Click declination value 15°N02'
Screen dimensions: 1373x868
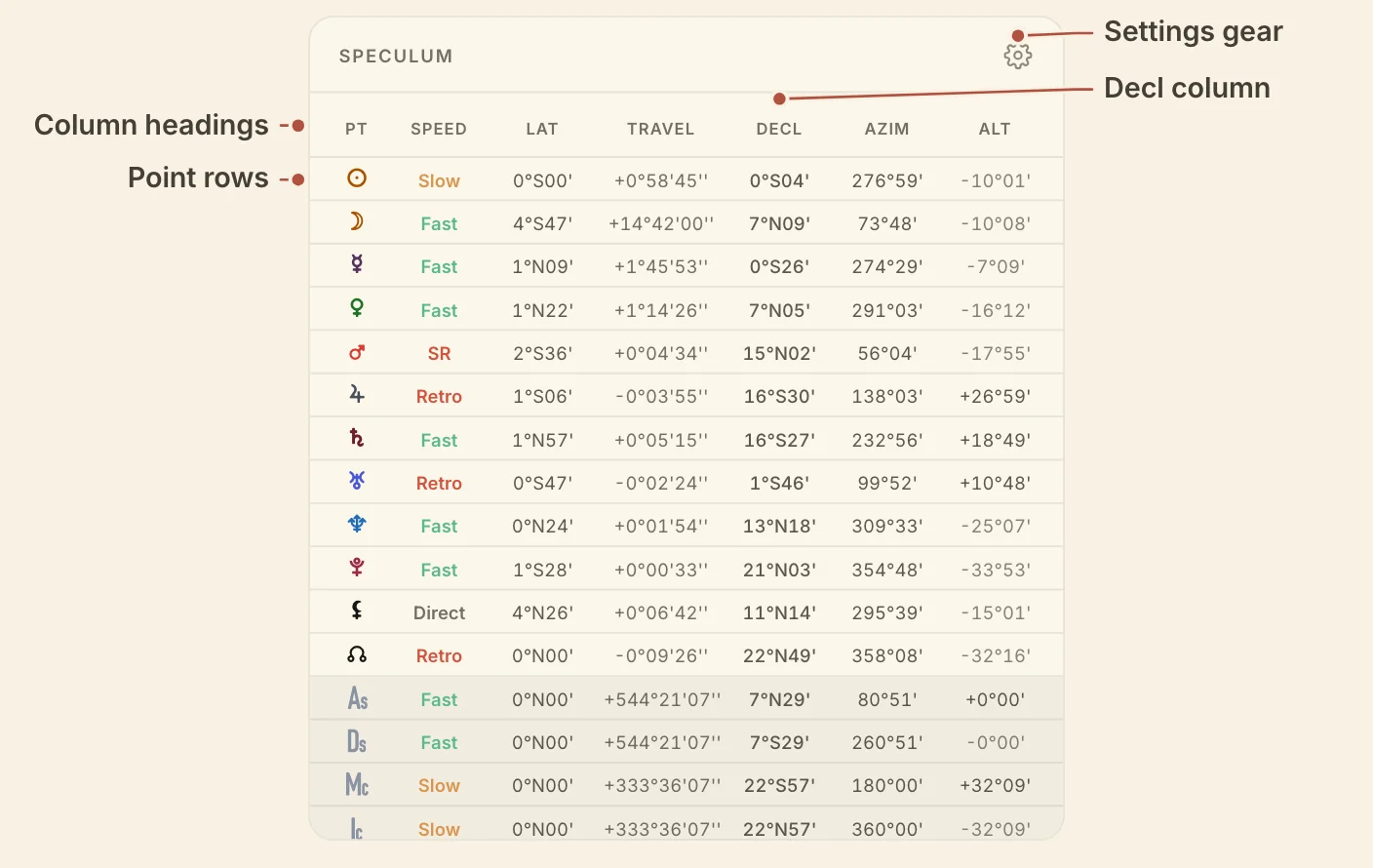(779, 354)
